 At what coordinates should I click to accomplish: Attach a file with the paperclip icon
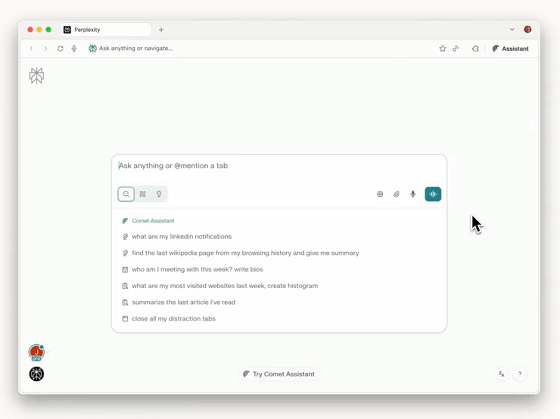(396, 194)
